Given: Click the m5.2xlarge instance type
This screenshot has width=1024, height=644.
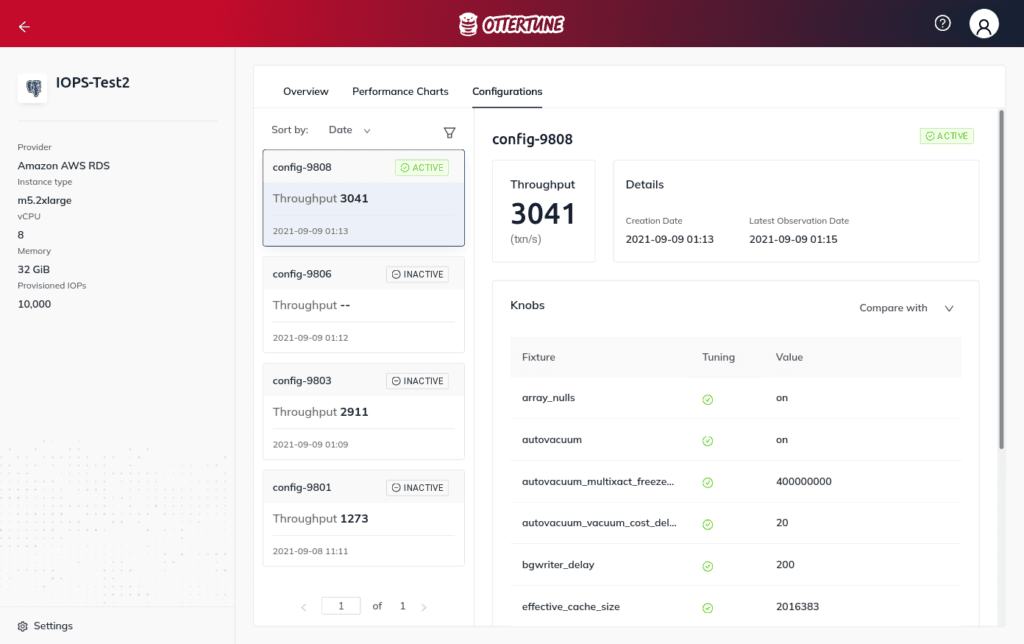Looking at the screenshot, I should coord(44,200).
